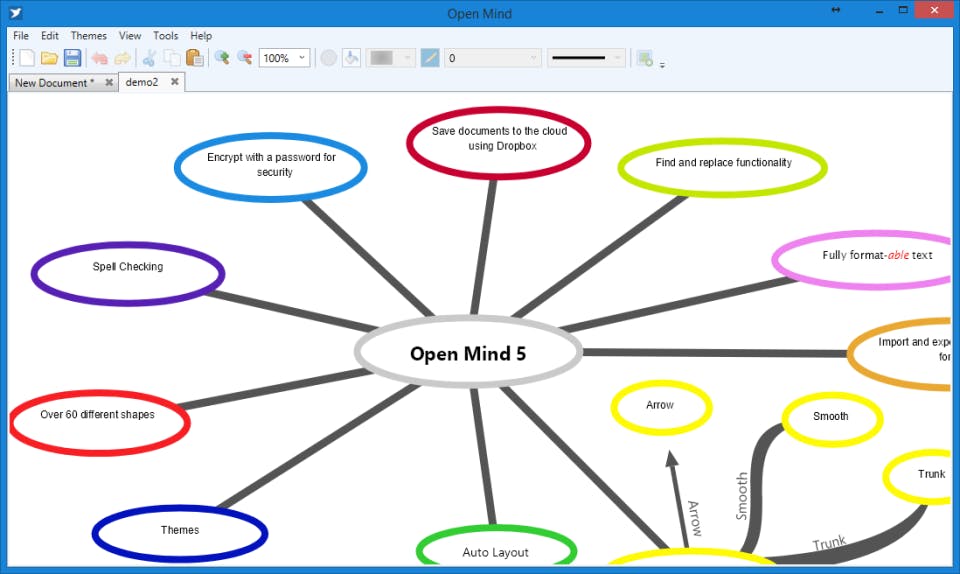
Task: Open the Tools menu
Action: (165, 35)
